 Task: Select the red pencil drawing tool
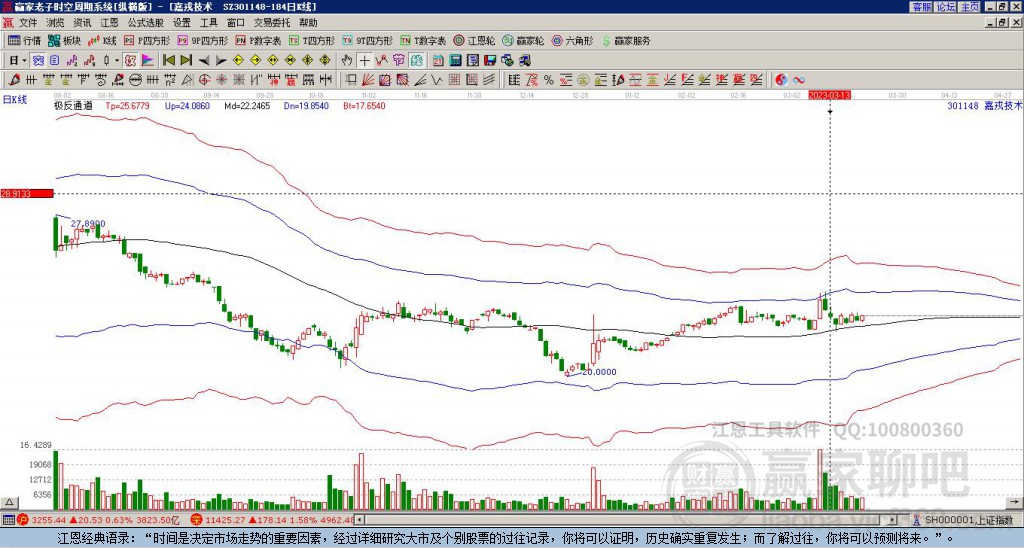coord(13,80)
